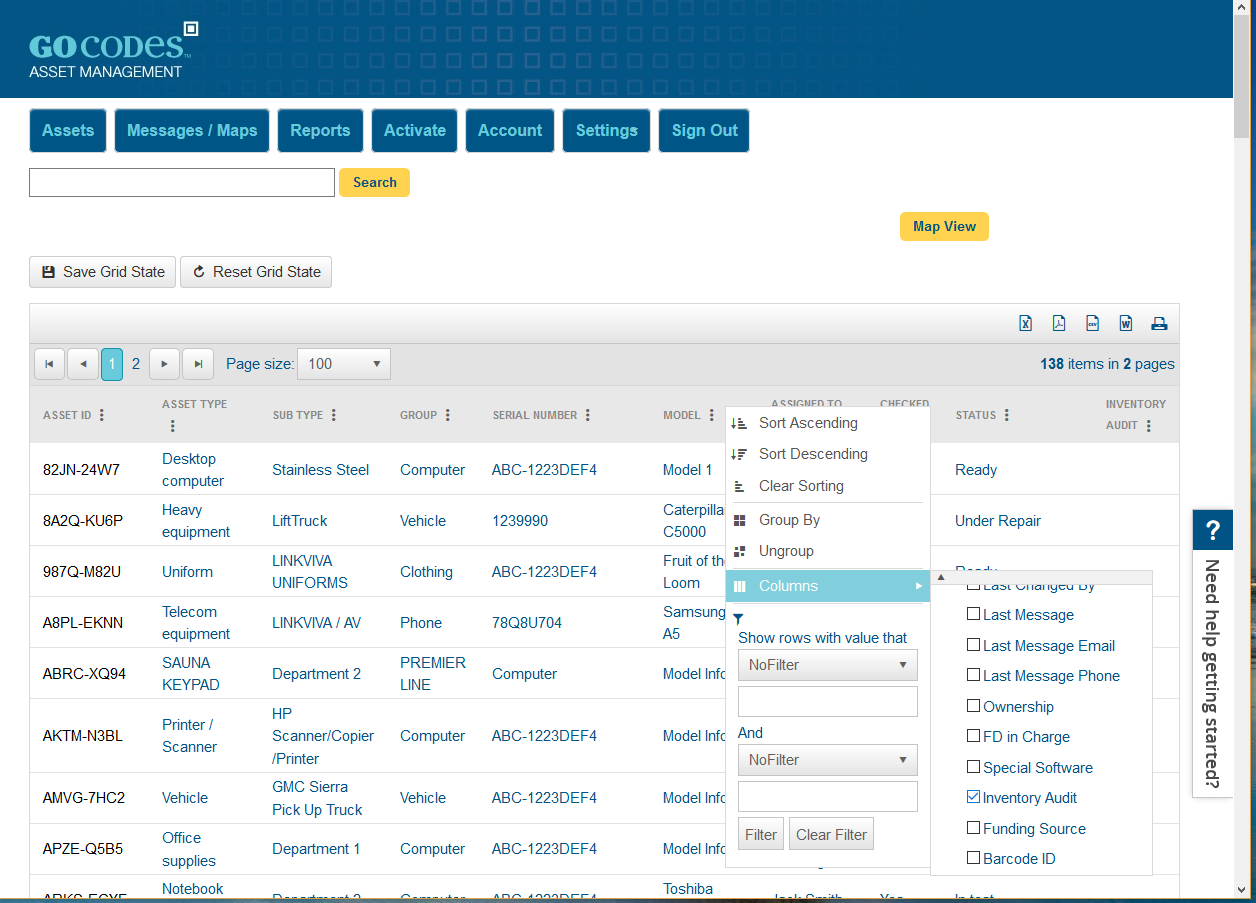Click the yellow Search button

click(x=375, y=182)
